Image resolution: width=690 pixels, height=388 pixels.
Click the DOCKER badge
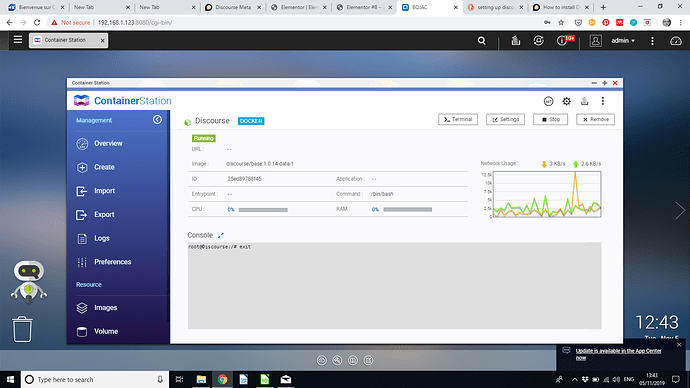pyautogui.click(x=251, y=121)
